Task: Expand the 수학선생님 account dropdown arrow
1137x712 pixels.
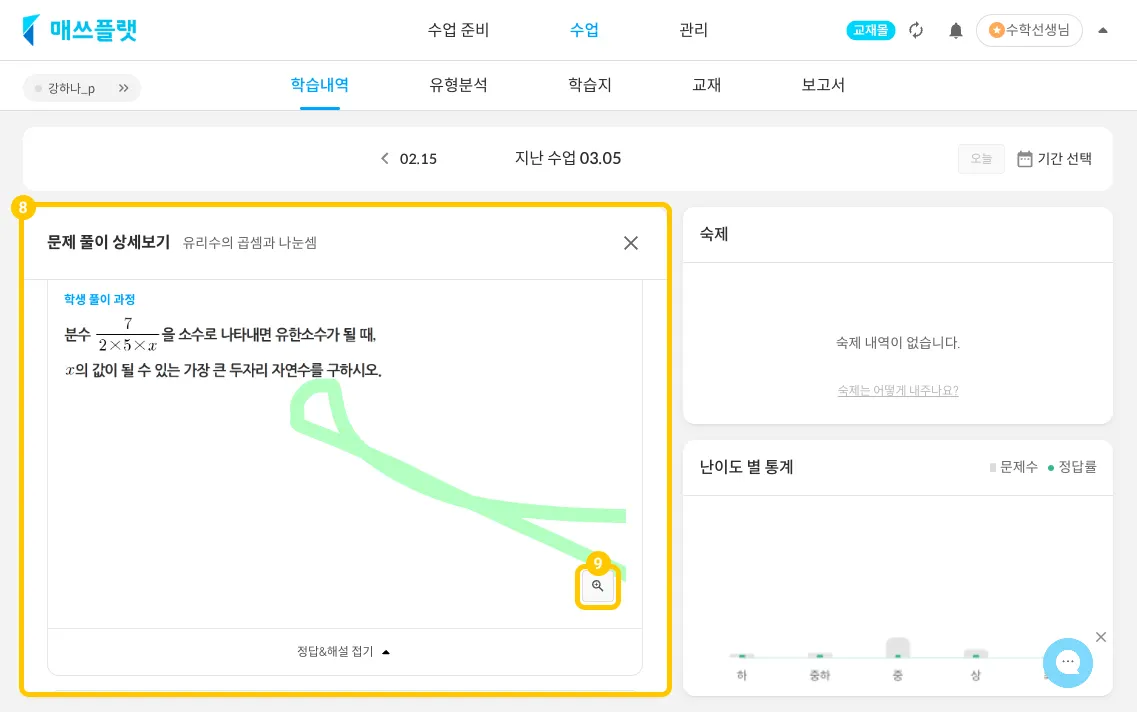Action: point(1103,30)
